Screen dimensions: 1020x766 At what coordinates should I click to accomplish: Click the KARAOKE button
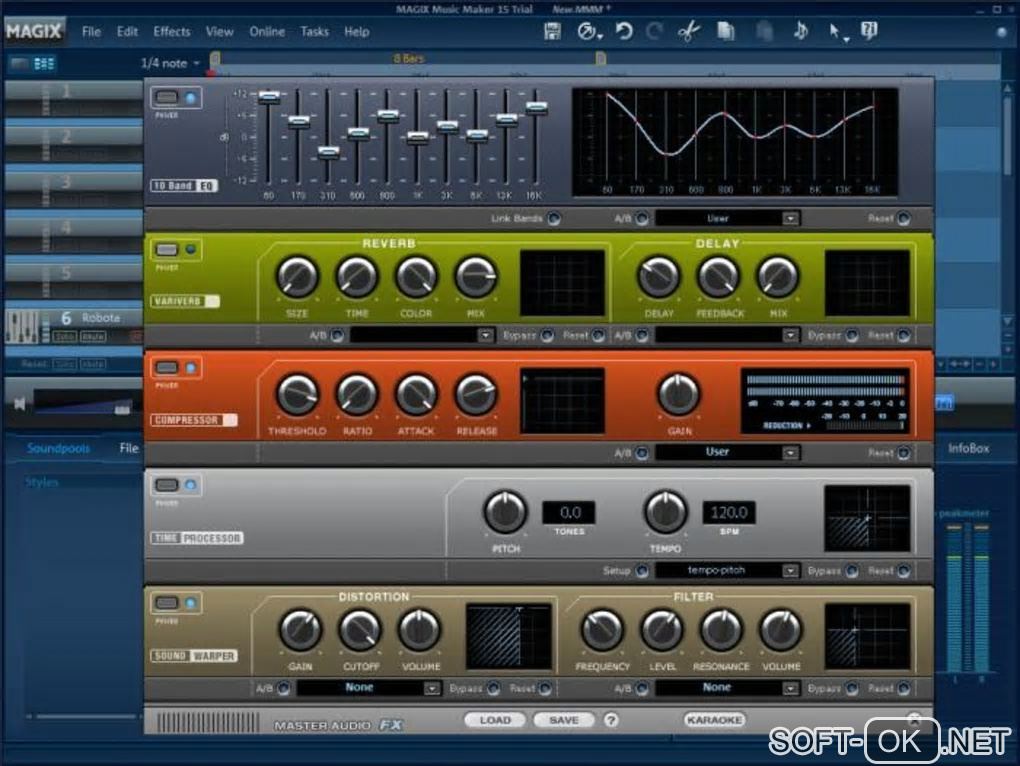pyautogui.click(x=714, y=720)
